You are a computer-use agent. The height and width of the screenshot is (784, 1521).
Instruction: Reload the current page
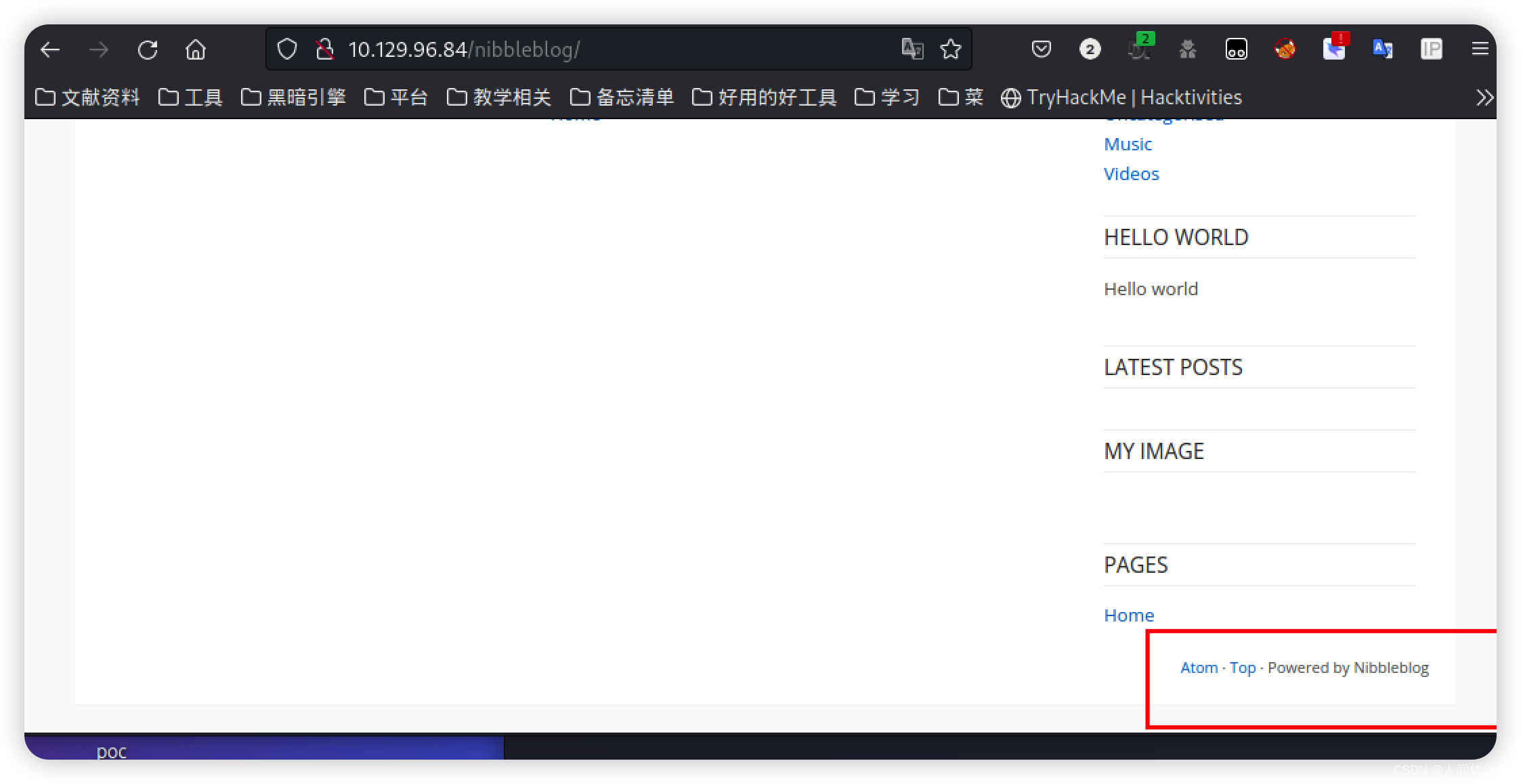point(148,49)
